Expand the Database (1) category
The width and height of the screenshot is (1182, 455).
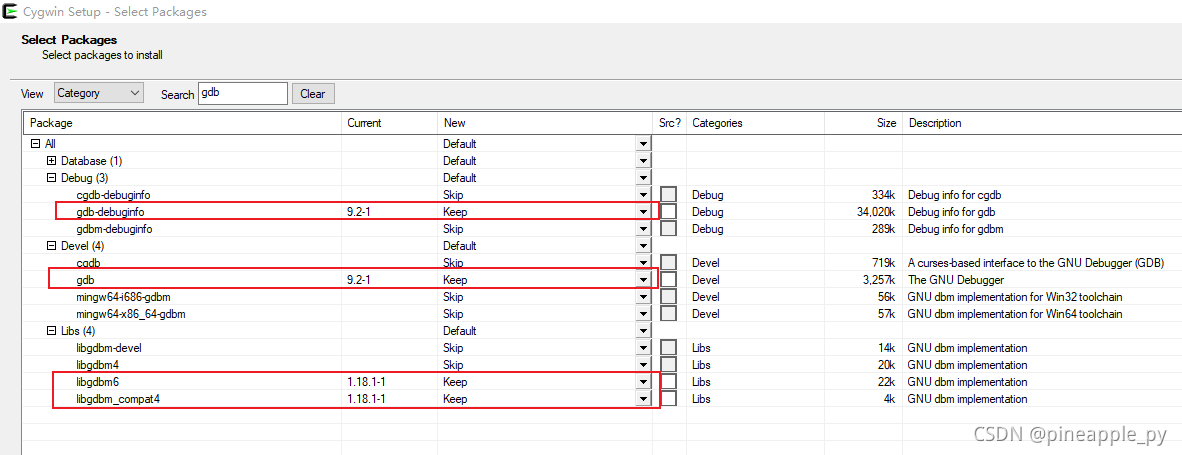51,160
